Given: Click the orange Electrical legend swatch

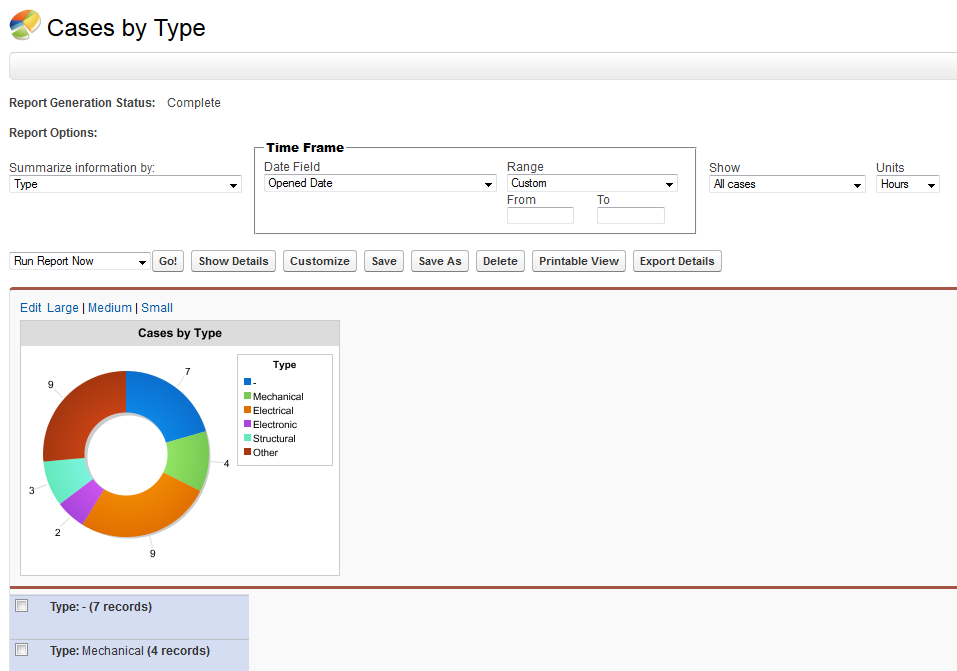Looking at the screenshot, I should [247, 410].
